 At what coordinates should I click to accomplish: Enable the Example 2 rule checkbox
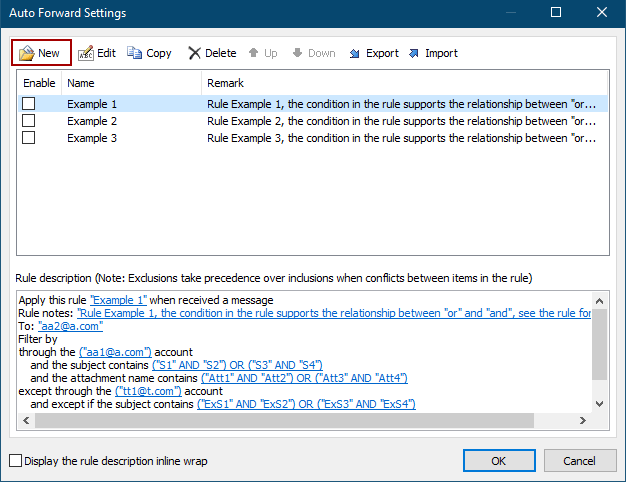pos(28,121)
